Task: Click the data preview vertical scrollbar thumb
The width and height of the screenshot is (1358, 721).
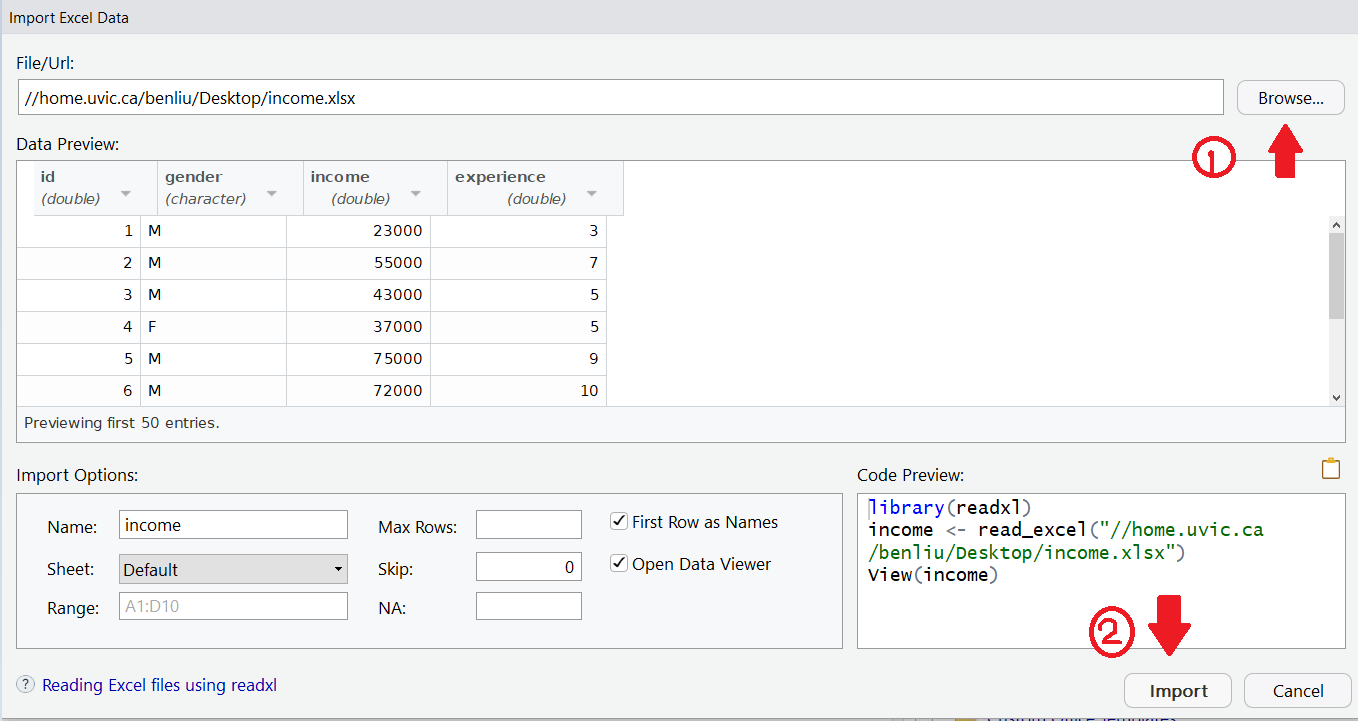Action: click(x=1336, y=276)
